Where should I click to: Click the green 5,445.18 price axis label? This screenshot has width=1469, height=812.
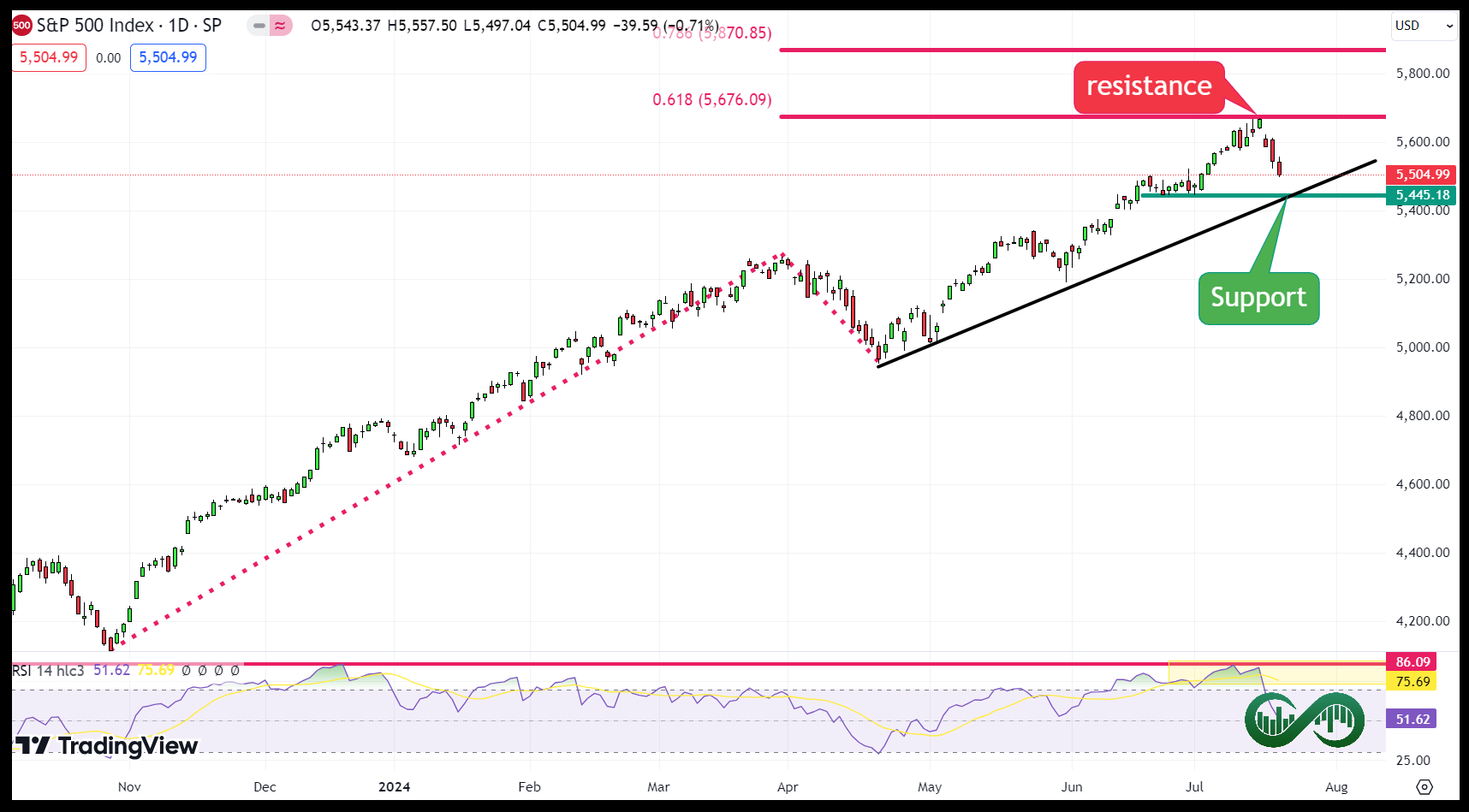[1422, 195]
